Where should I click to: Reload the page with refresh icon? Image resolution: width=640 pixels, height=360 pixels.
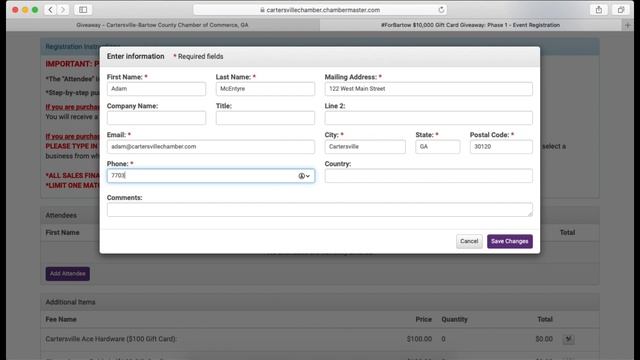441,10
